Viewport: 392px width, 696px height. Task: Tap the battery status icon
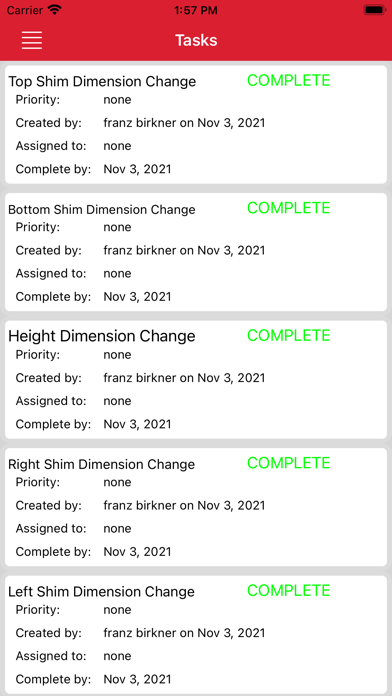click(x=375, y=10)
